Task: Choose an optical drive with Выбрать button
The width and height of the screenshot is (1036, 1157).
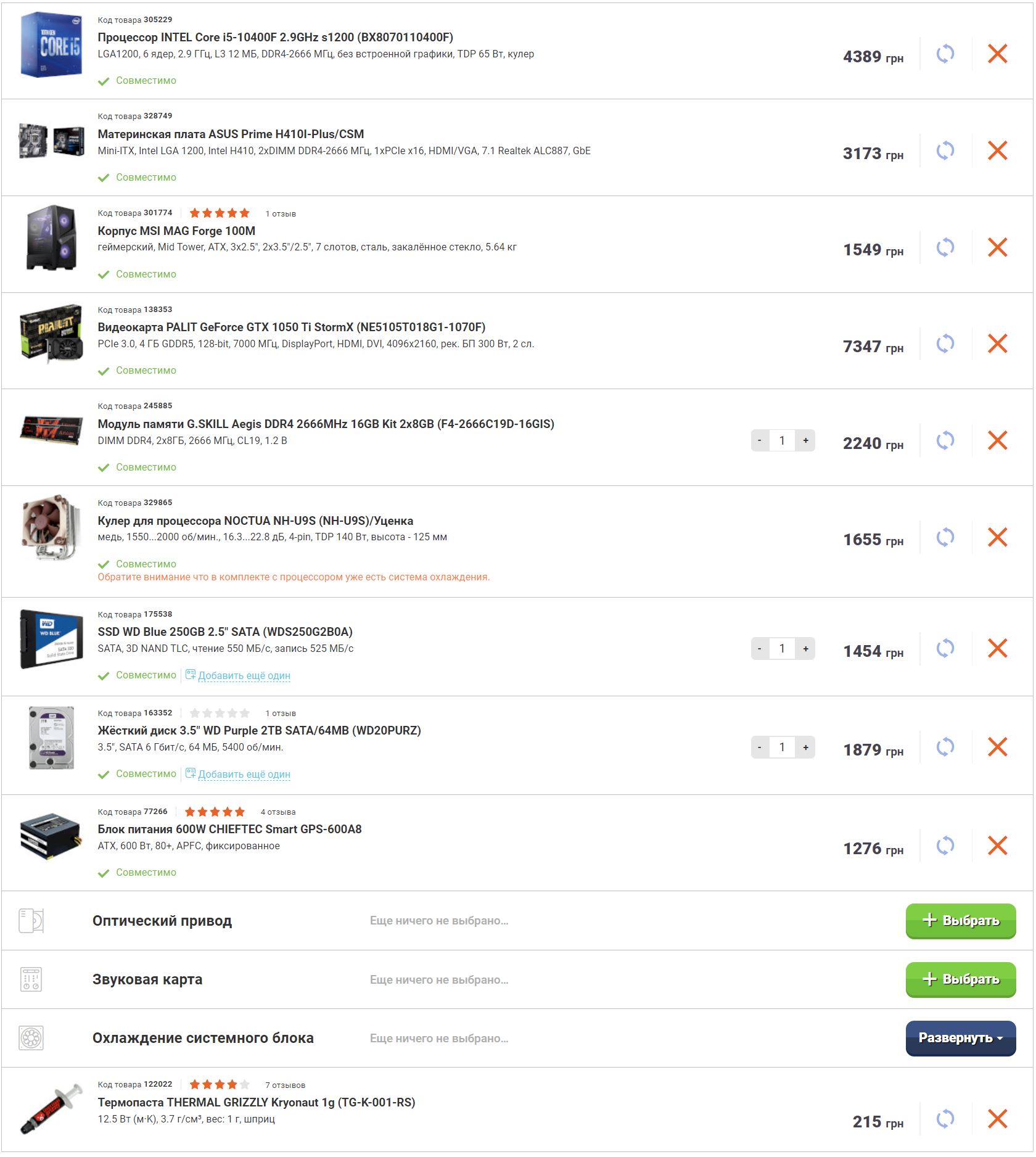Action: [960, 921]
